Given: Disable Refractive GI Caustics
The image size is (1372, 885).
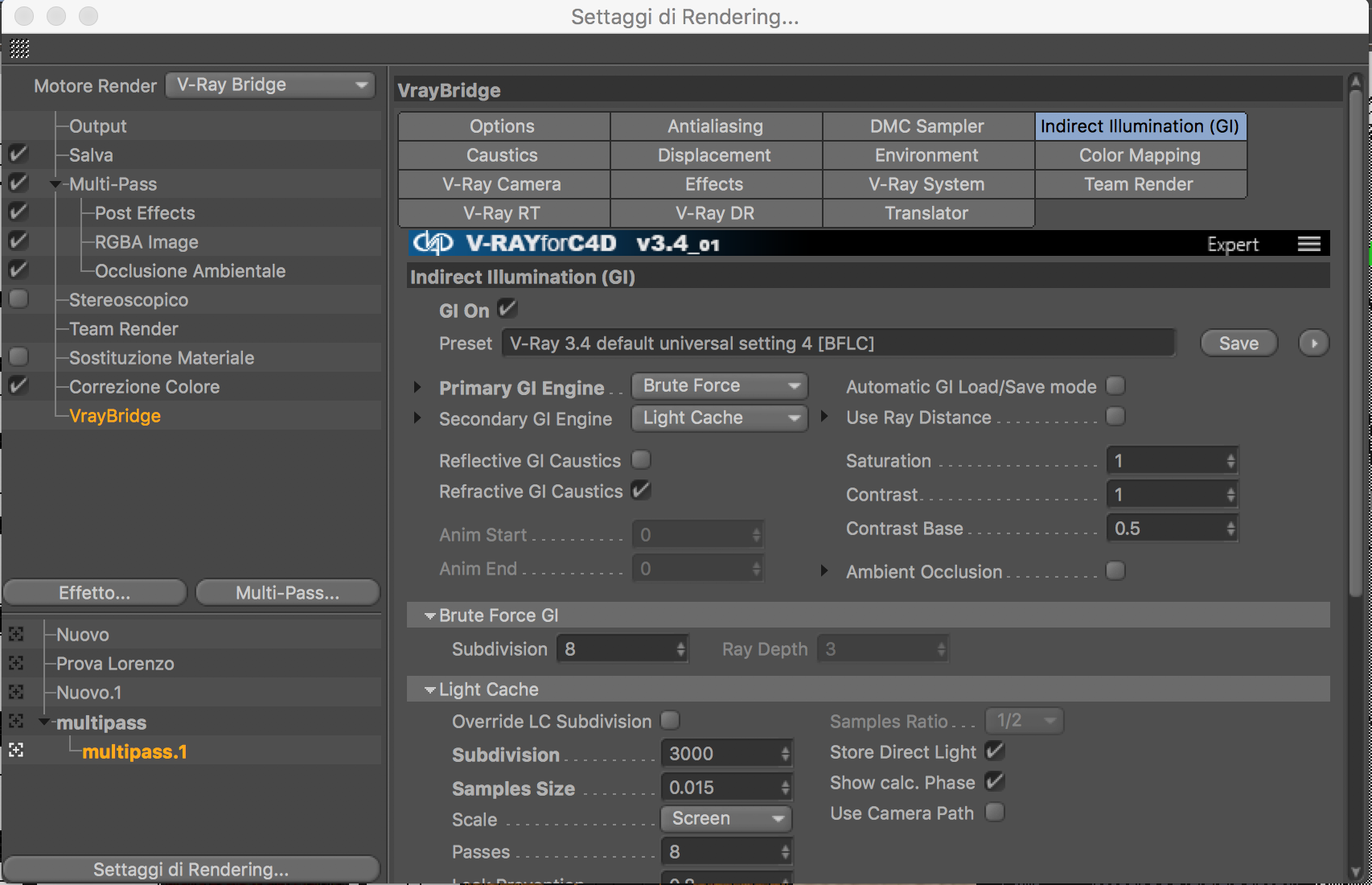Looking at the screenshot, I should [x=641, y=490].
